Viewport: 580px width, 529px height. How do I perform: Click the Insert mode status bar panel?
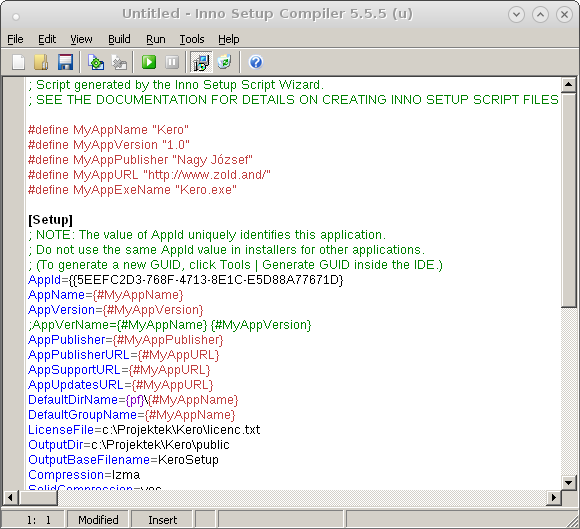coord(162,520)
